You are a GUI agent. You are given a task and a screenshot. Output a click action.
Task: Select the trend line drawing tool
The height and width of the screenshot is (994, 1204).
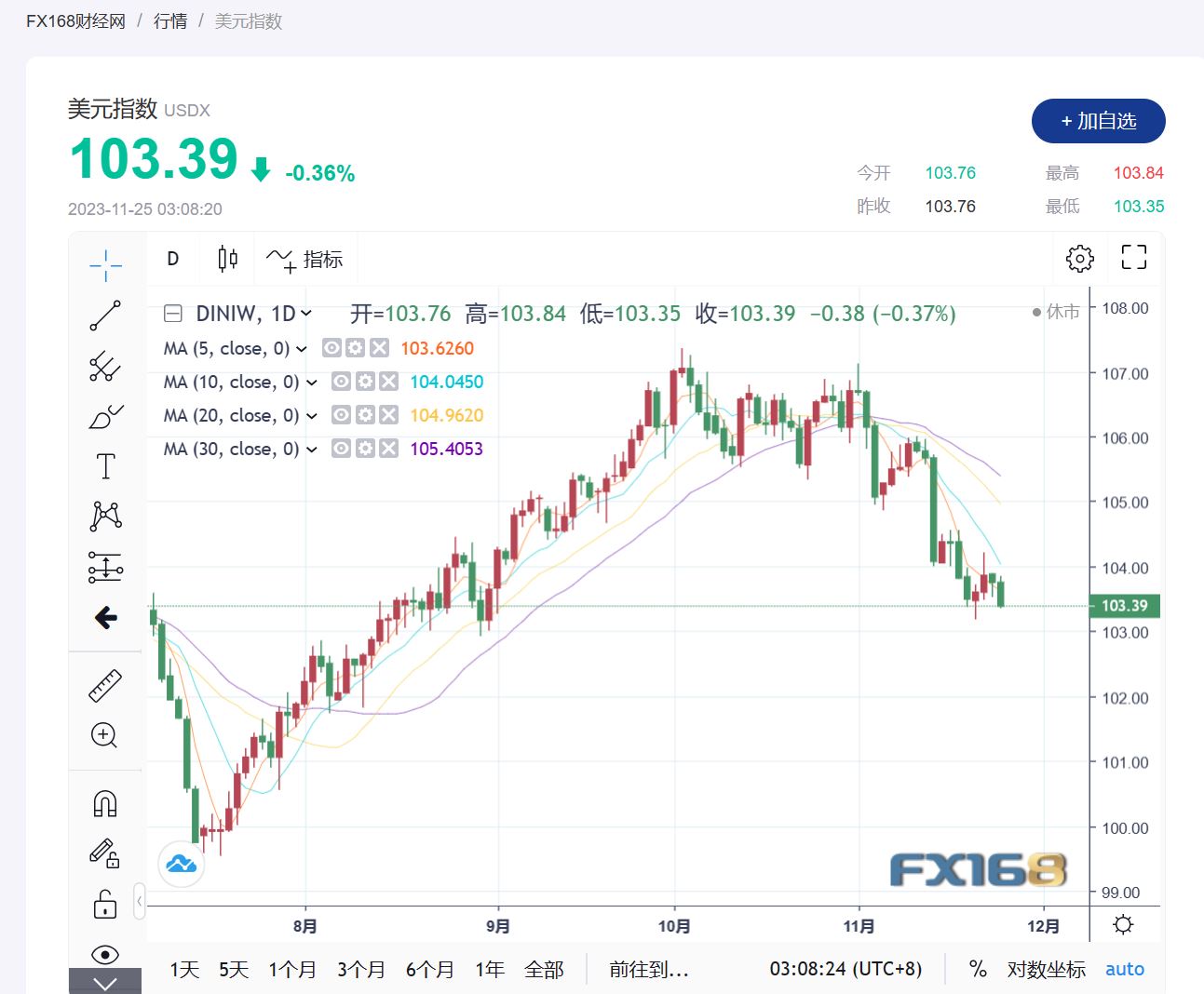[105, 316]
